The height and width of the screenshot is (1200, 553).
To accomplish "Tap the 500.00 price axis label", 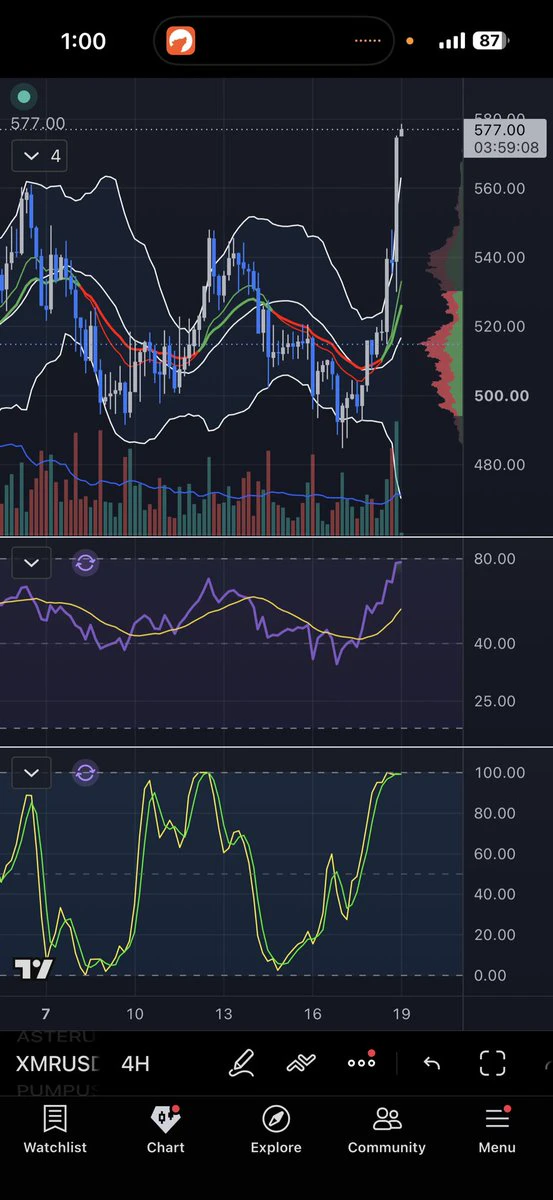I will pos(500,395).
